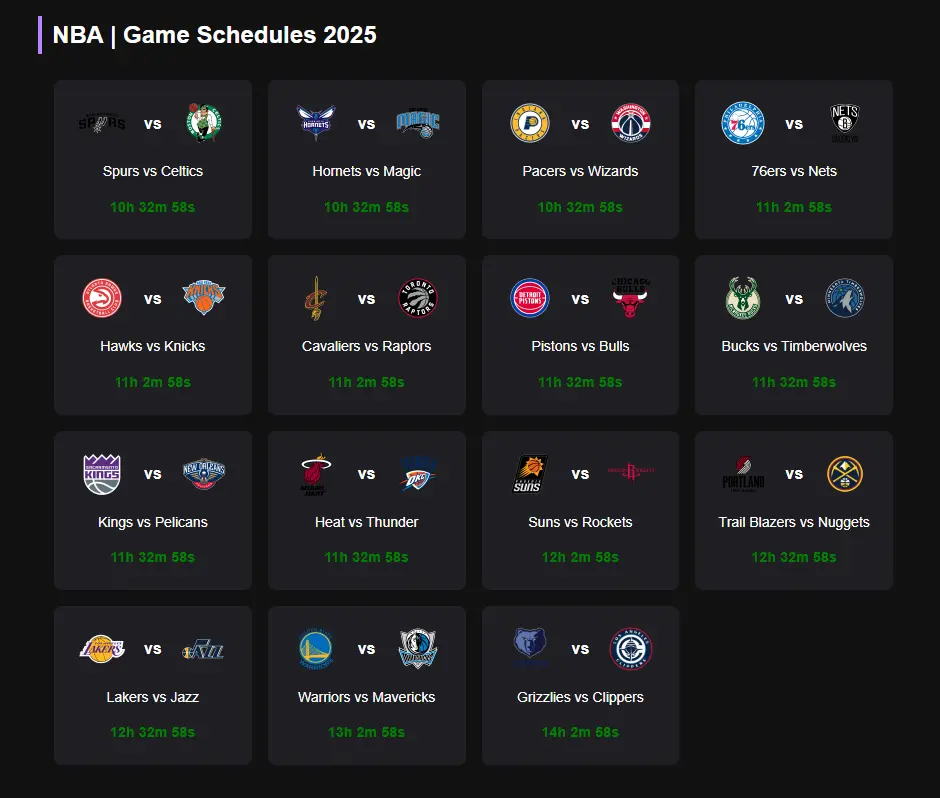Click the Oklahoma City Thunder logo
The image size is (940, 798).
pos(418,474)
